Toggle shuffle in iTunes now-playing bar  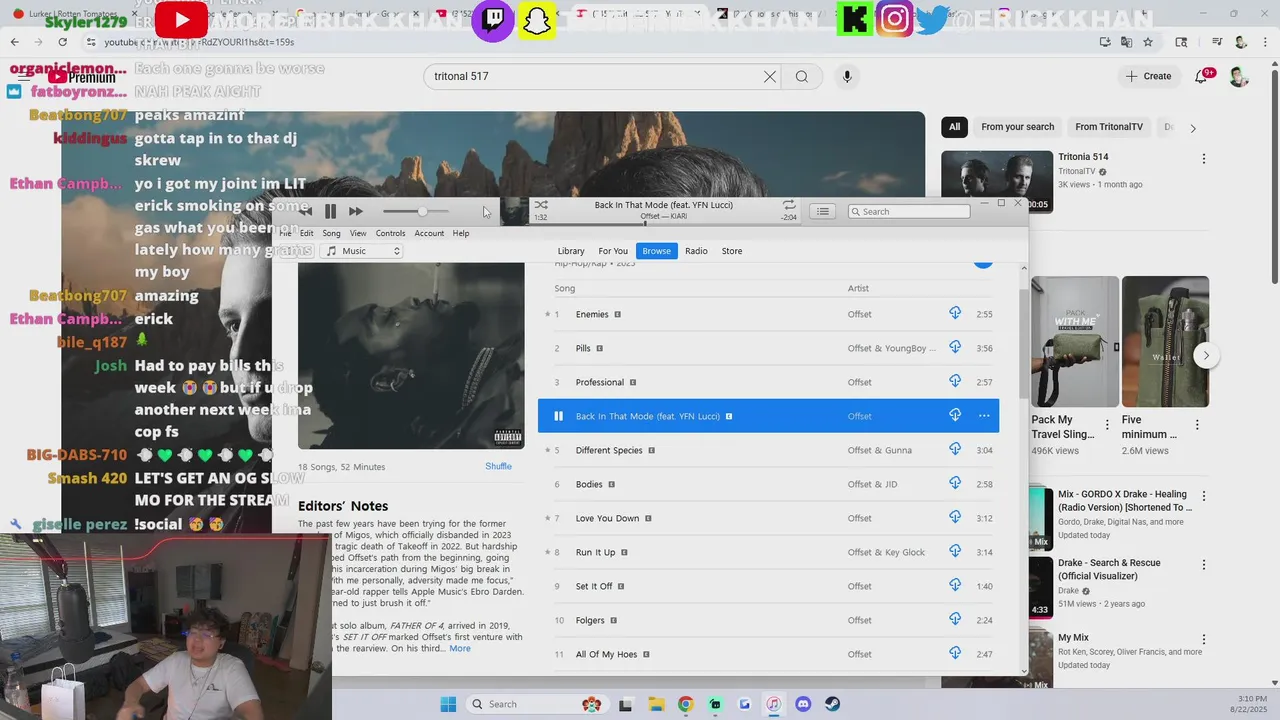pos(541,205)
